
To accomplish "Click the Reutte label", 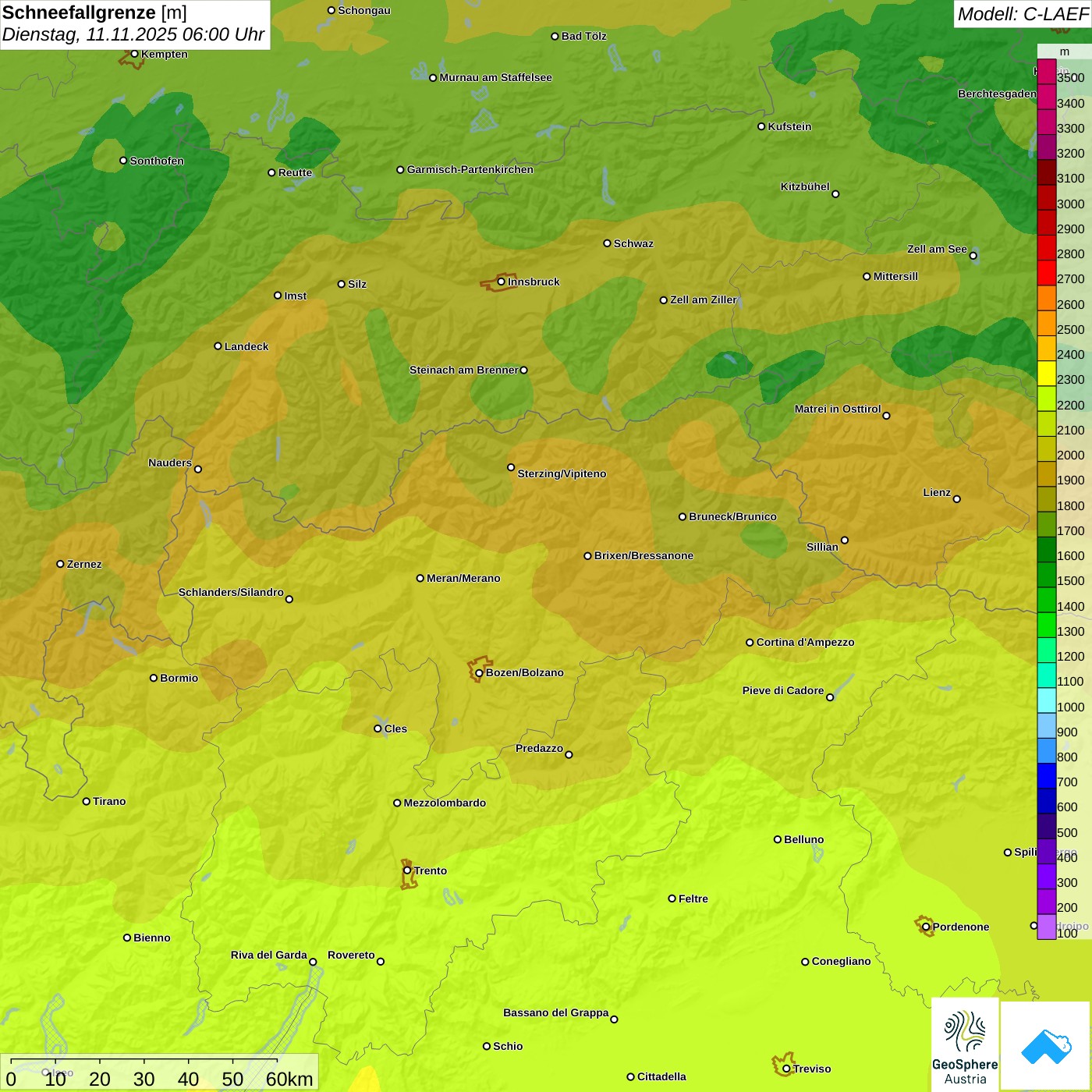I will tap(295, 172).
